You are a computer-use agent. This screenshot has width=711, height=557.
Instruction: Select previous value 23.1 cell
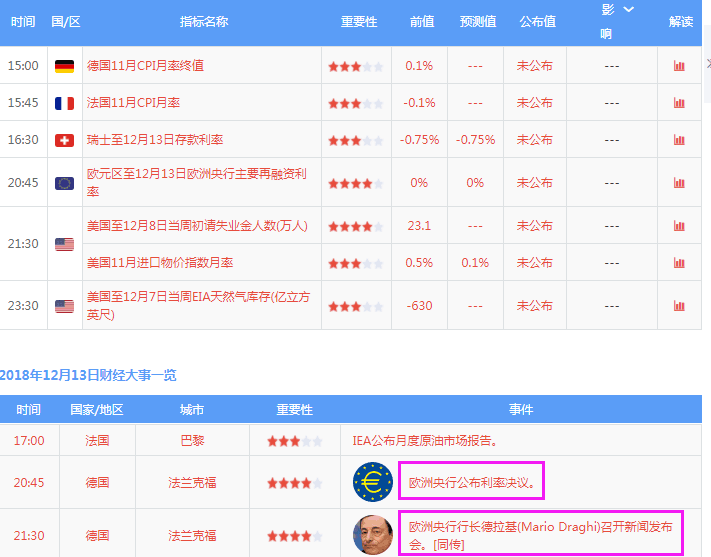(x=419, y=225)
